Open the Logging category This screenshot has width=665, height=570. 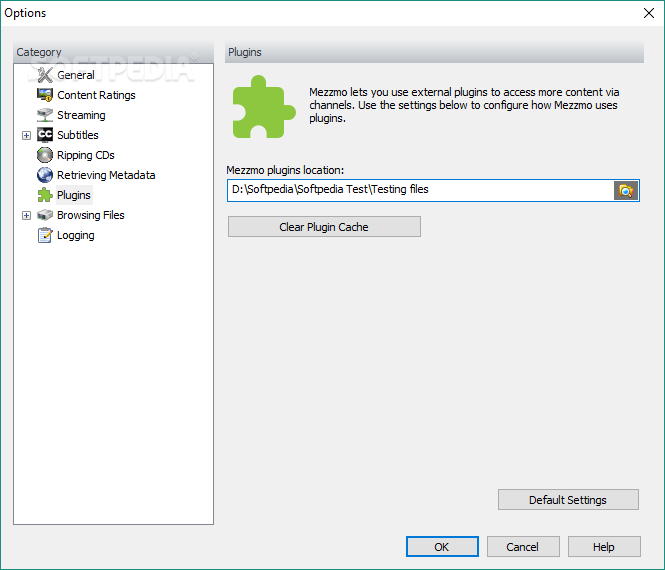[75, 235]
